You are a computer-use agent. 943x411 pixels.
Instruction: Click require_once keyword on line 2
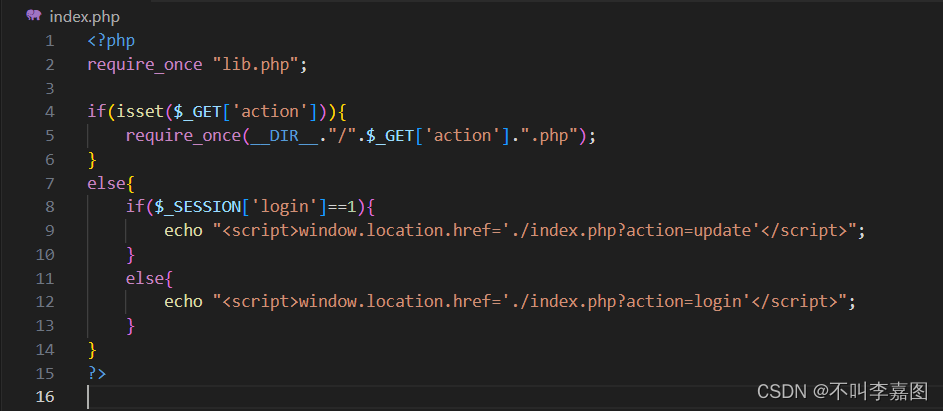pos(145,65)
